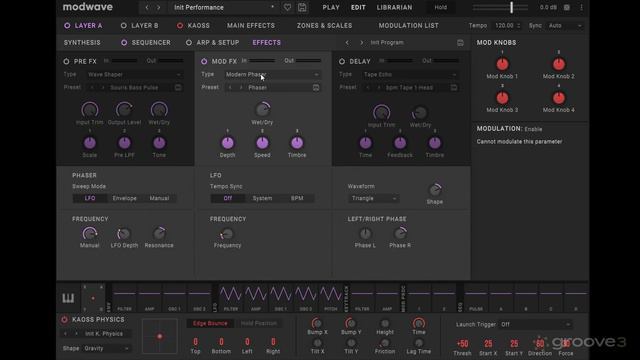This screenshot has height=360, width=640.
Task: Toggle the Kaoss Physics power button
Action: tap(64, 320)
